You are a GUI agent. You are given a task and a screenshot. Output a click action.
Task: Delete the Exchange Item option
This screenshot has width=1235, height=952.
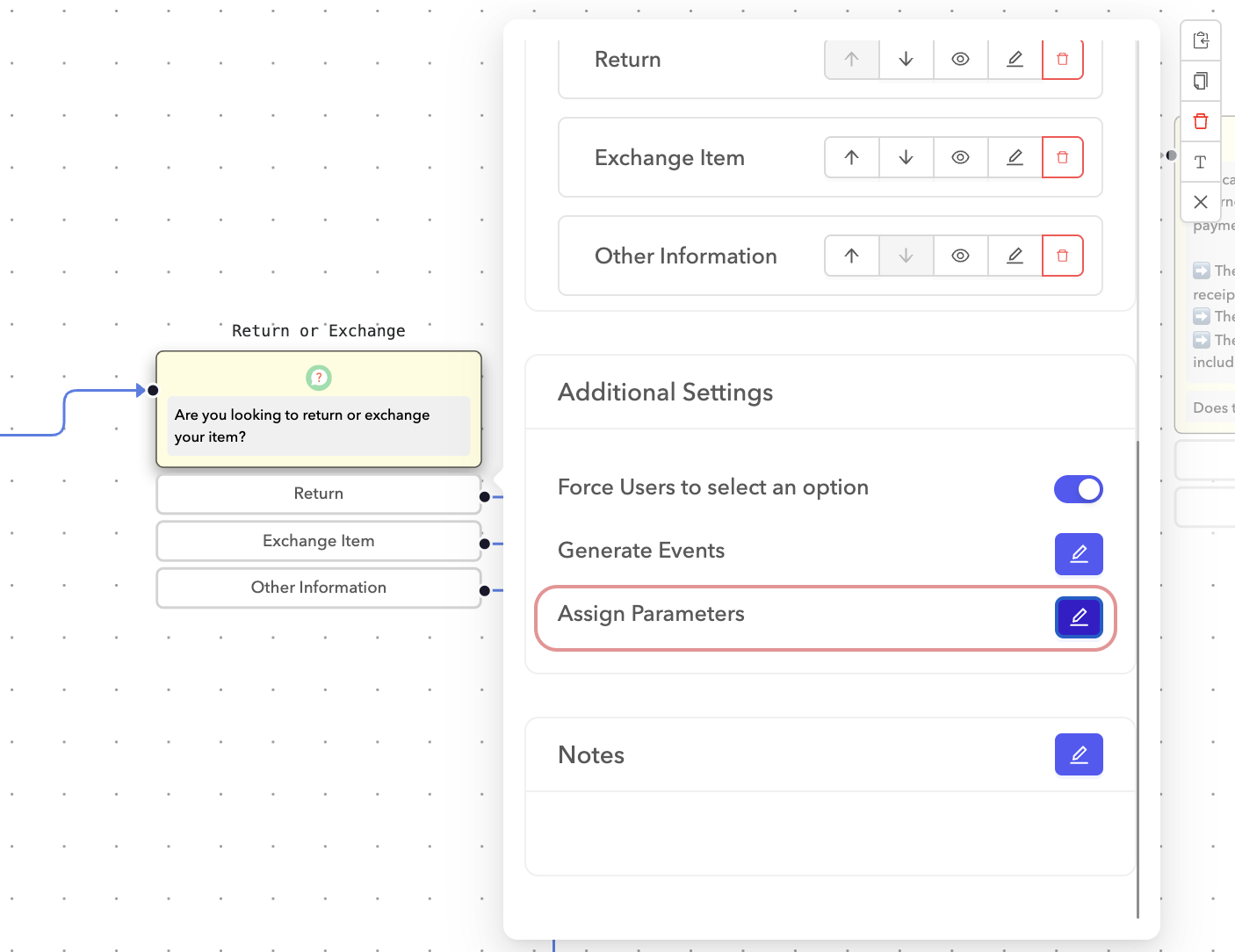pos(1063,157)
